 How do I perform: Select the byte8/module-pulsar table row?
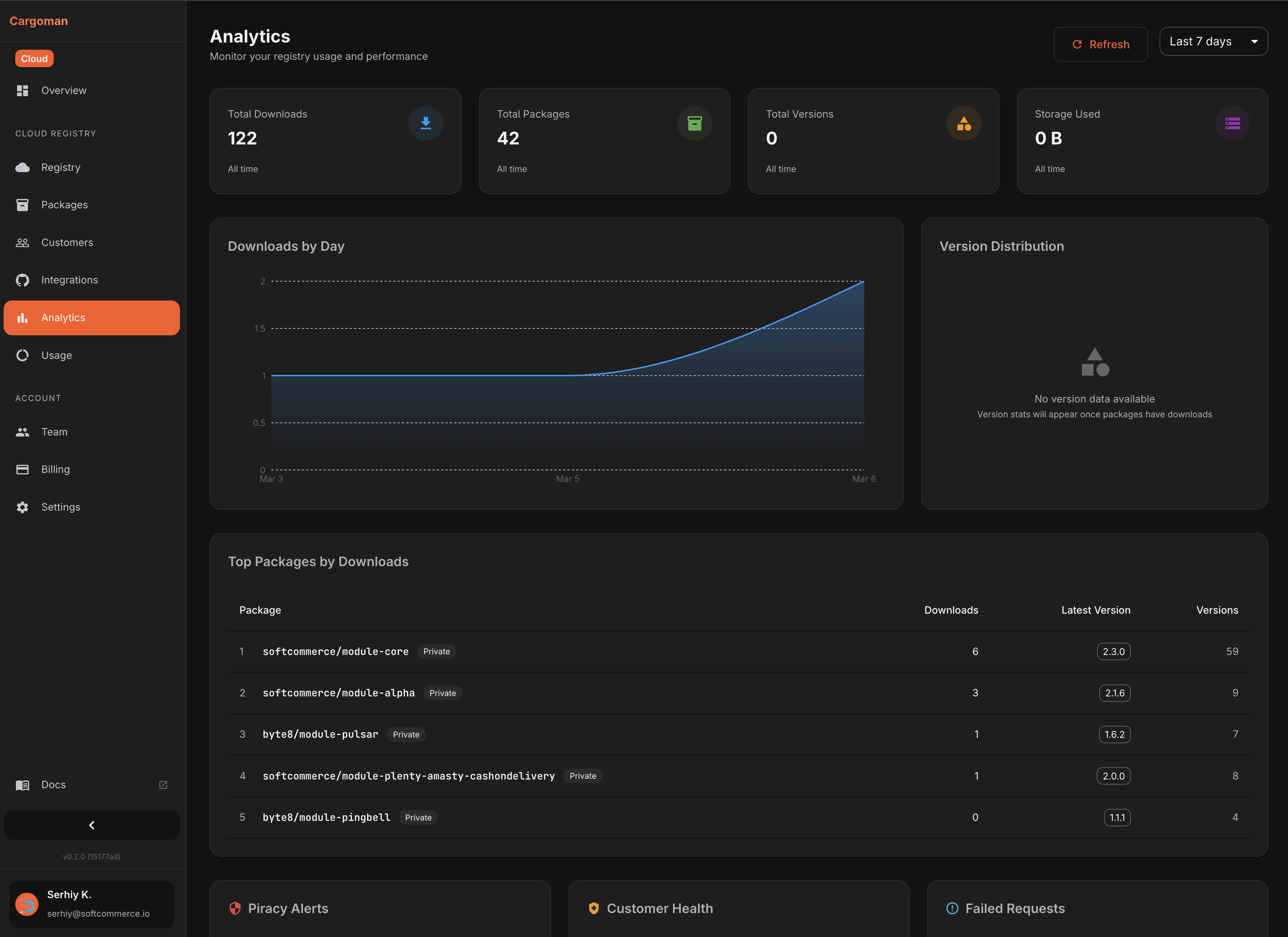(x=738, y=734)
